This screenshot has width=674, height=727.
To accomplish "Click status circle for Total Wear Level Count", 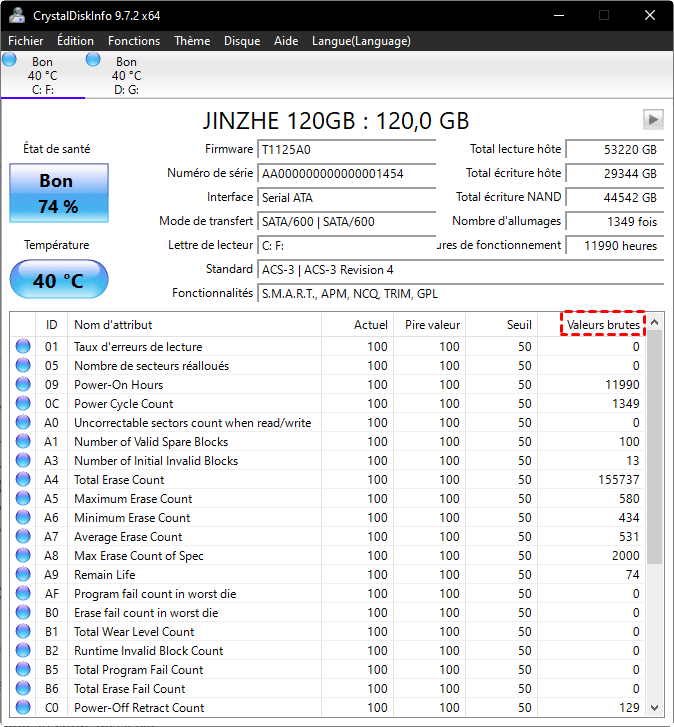I will point(23,631).
